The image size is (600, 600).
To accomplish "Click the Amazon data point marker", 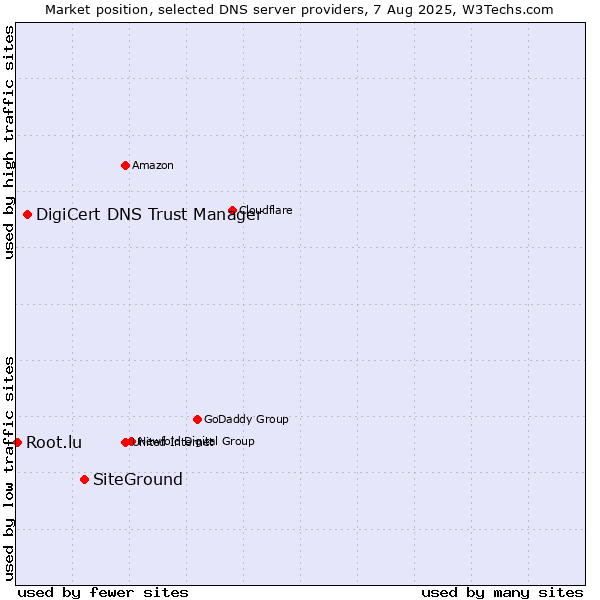I will coord(125,165).
